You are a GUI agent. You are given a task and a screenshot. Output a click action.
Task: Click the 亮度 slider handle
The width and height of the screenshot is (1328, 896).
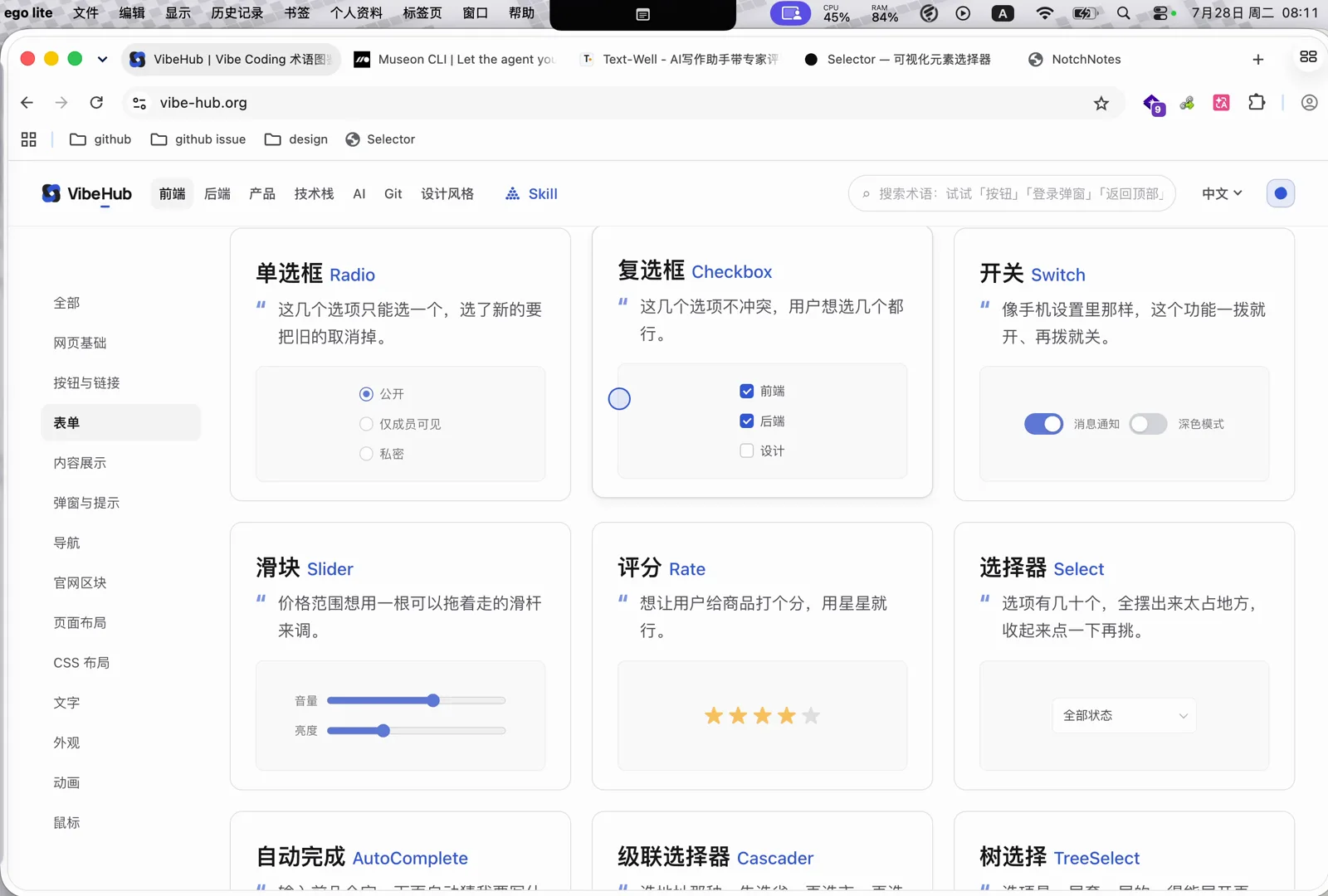click(x=383, y=731)
